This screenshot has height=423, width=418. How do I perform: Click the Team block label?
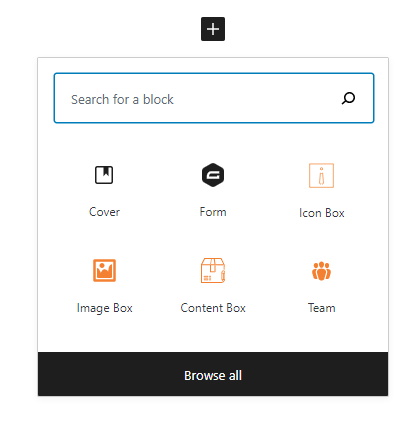point(321,308)
